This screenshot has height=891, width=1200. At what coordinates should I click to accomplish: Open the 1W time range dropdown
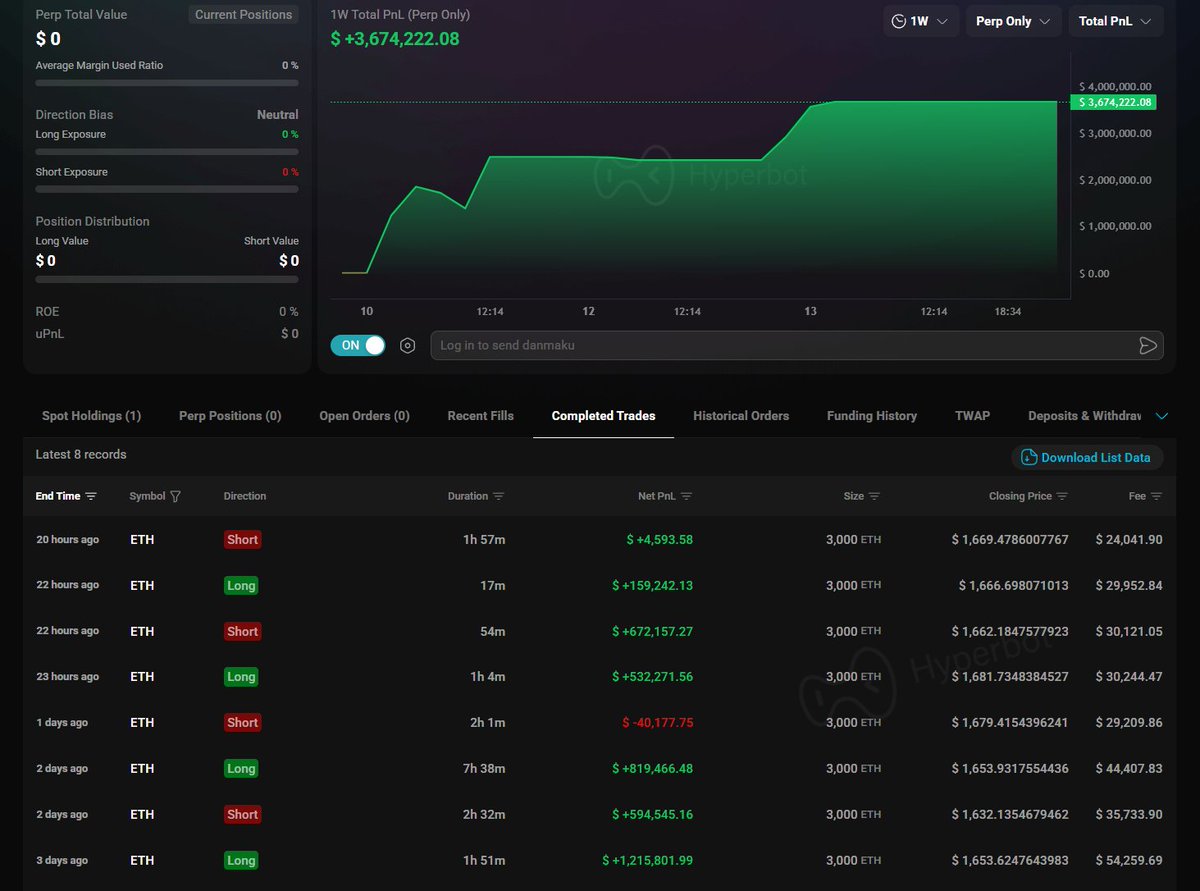pos(921,21)
